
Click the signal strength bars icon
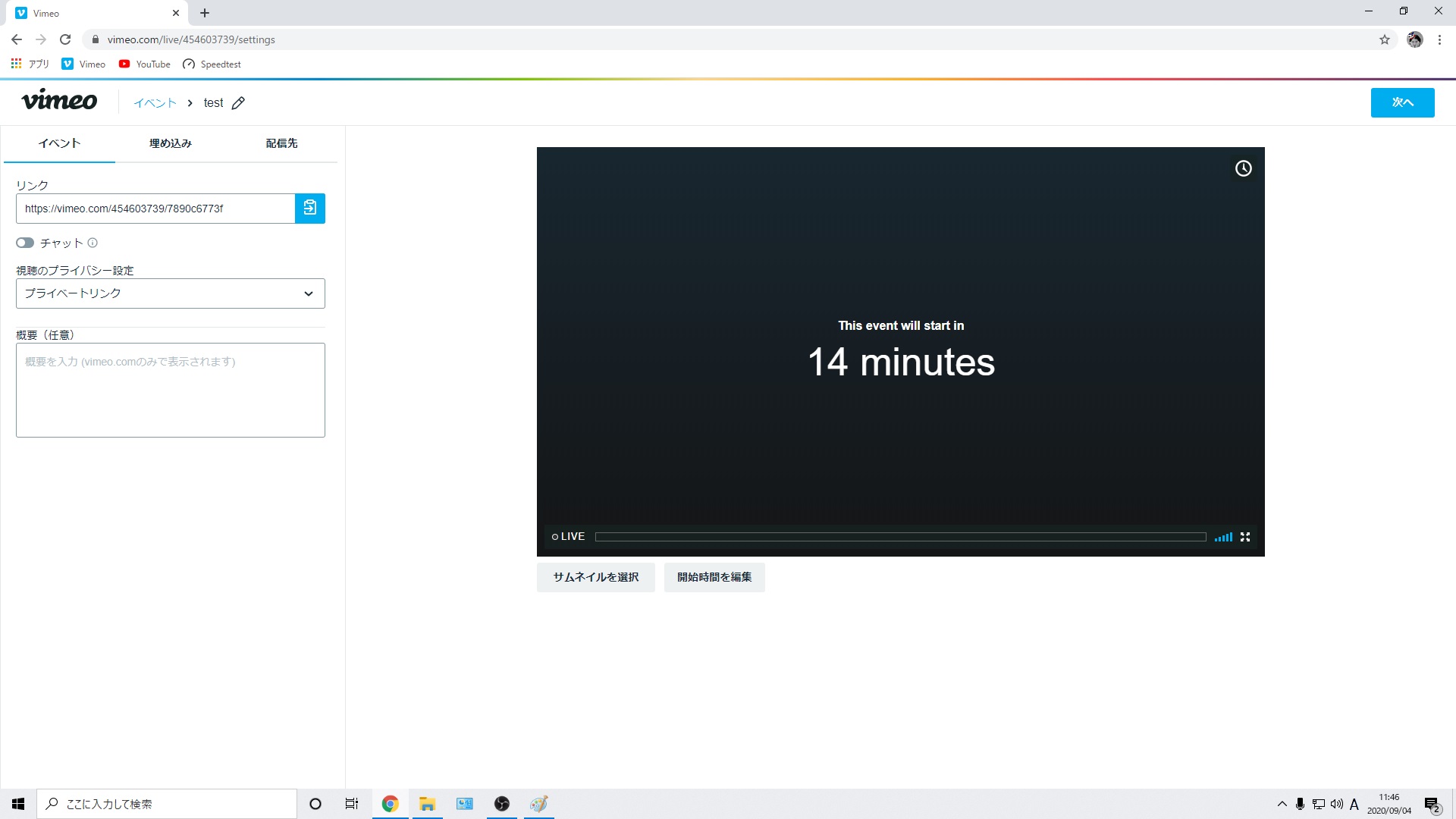pyautogui.click(x=1223, y=537)
